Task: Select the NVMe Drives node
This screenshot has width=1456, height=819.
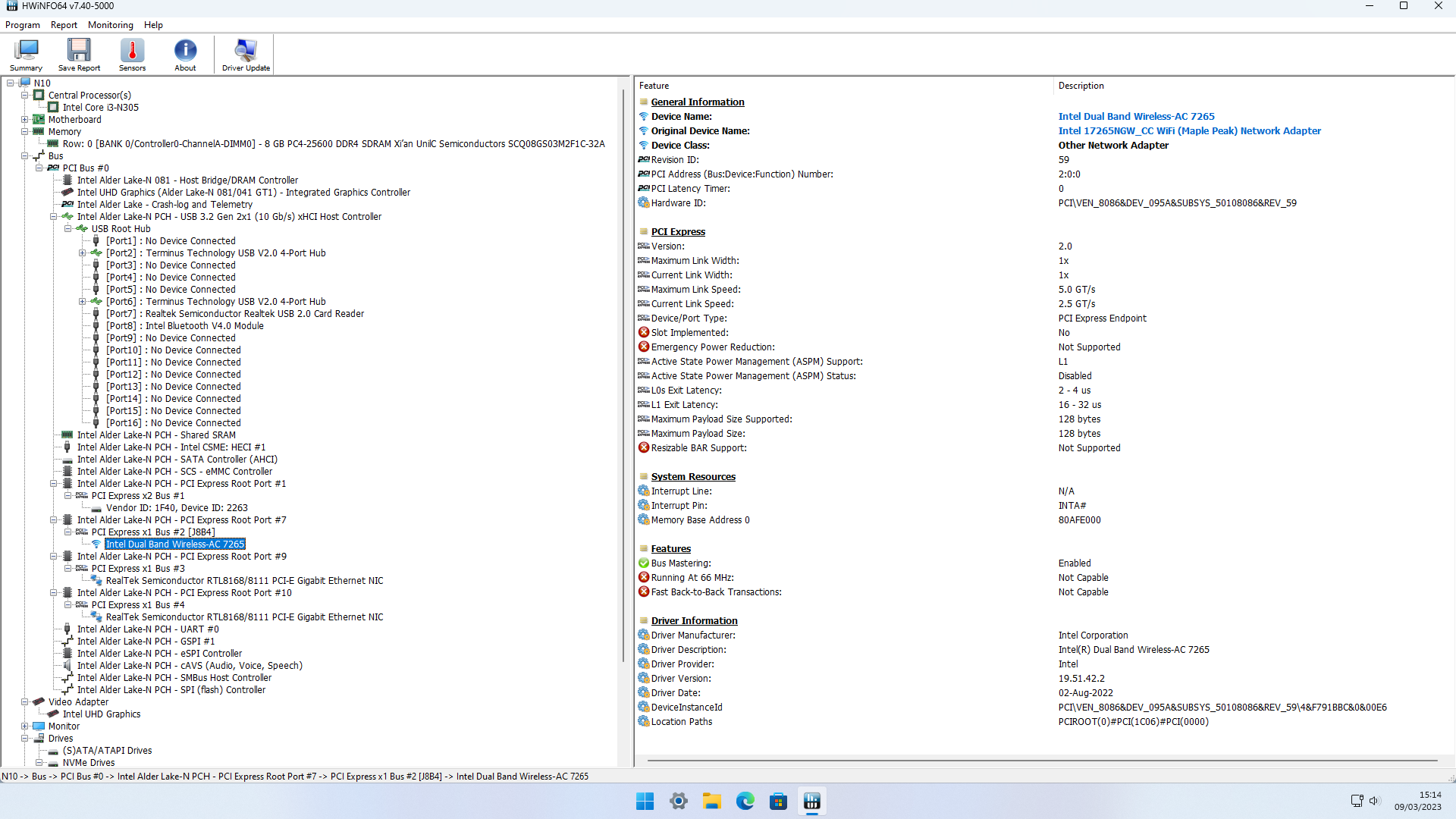Action: click(89, 763)
